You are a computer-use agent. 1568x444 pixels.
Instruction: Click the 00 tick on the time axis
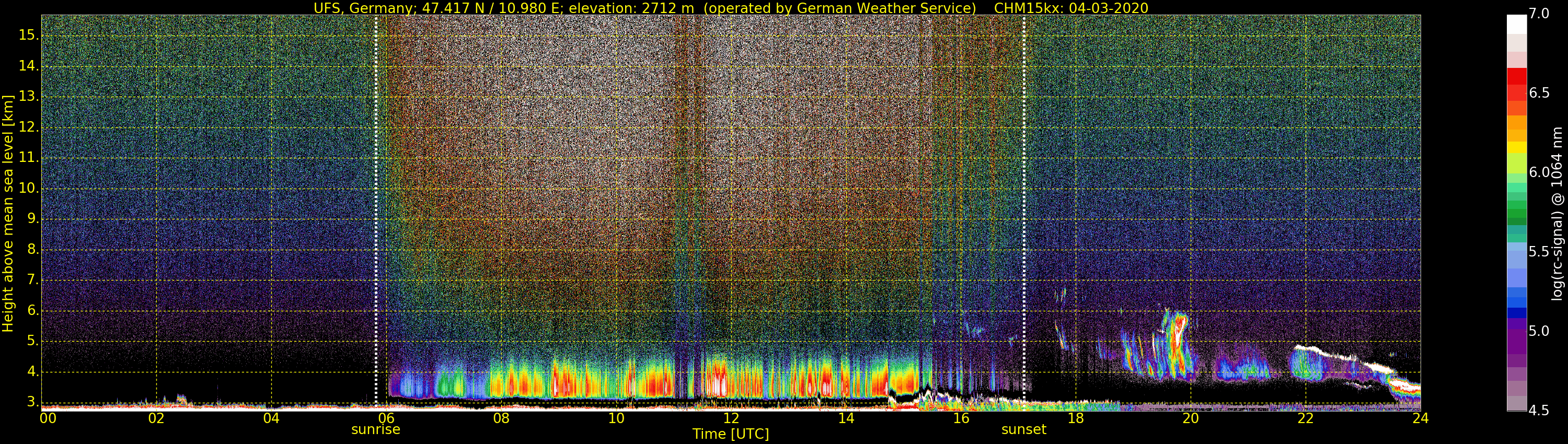48,418
